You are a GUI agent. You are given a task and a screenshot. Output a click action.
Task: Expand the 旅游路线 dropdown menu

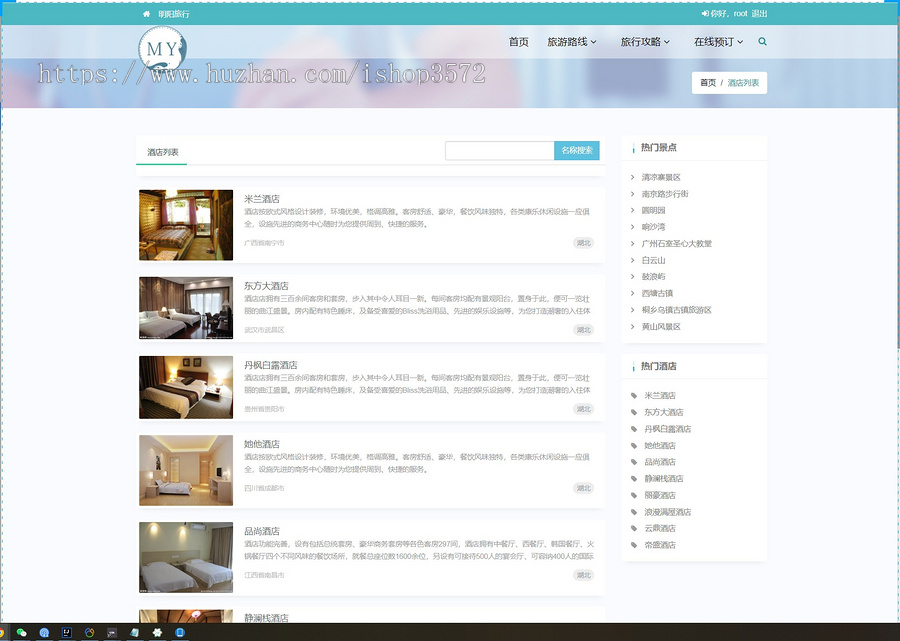(572, 42)
